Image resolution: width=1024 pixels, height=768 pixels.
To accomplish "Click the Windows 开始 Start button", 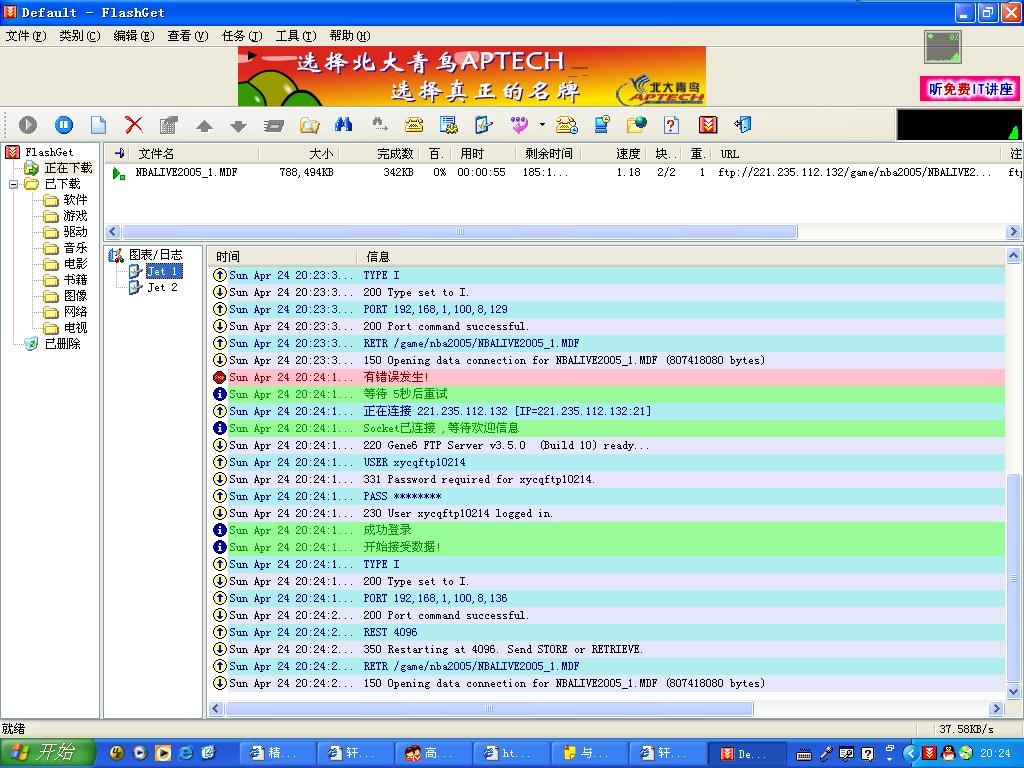I will click(47, 752).
